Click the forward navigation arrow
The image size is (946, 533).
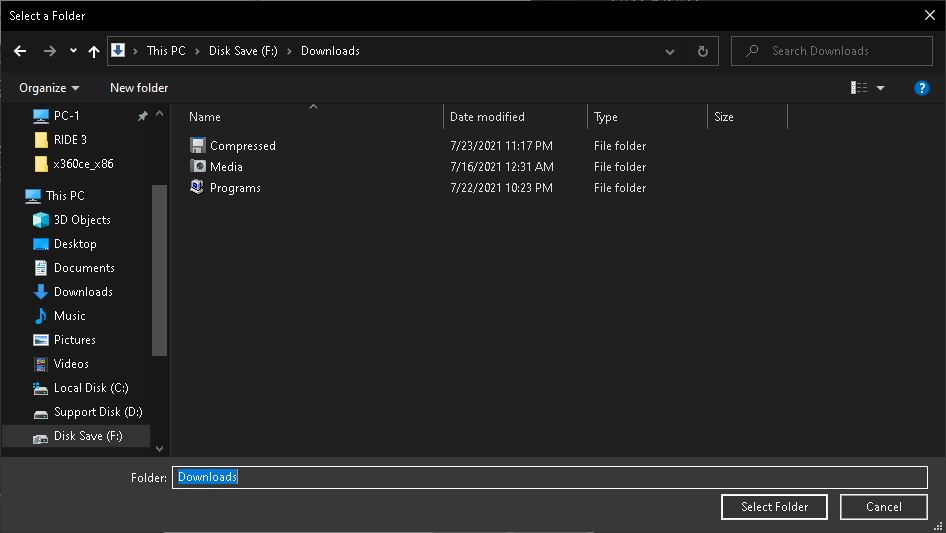click(49, 51)
